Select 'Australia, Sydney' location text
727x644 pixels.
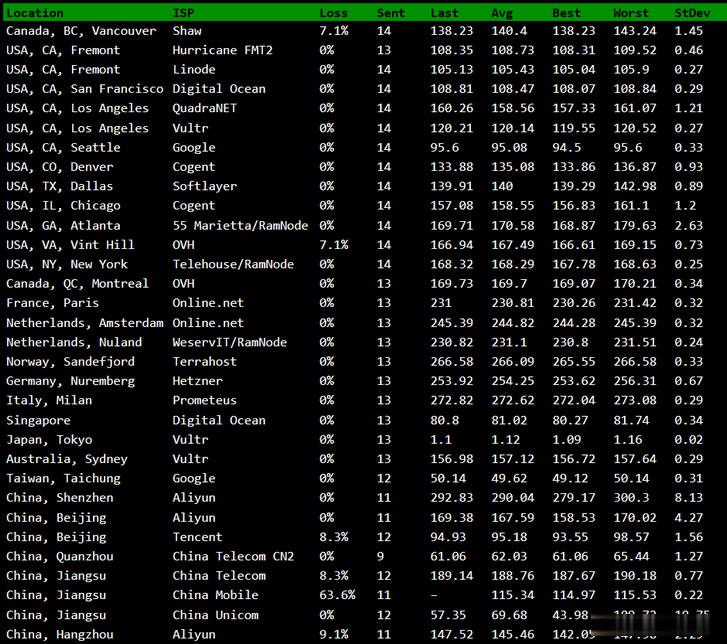click(x=67, y=459)
